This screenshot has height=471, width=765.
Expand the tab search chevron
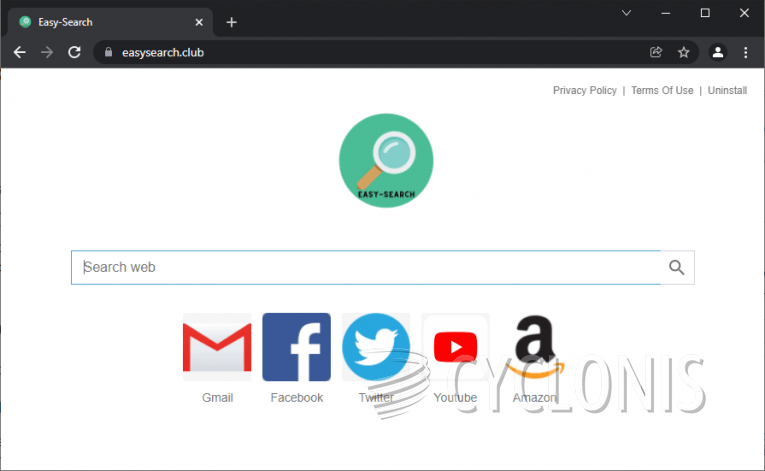click(x=627, y=13)
